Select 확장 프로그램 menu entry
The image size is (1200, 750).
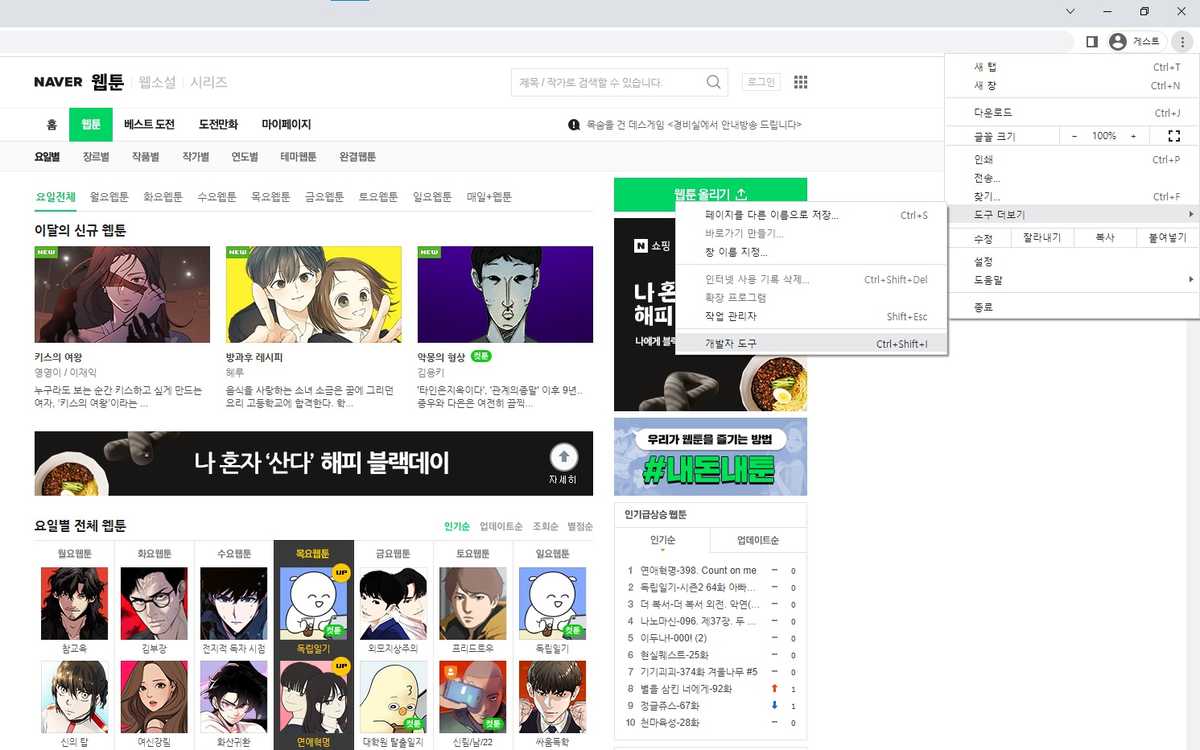809,297
